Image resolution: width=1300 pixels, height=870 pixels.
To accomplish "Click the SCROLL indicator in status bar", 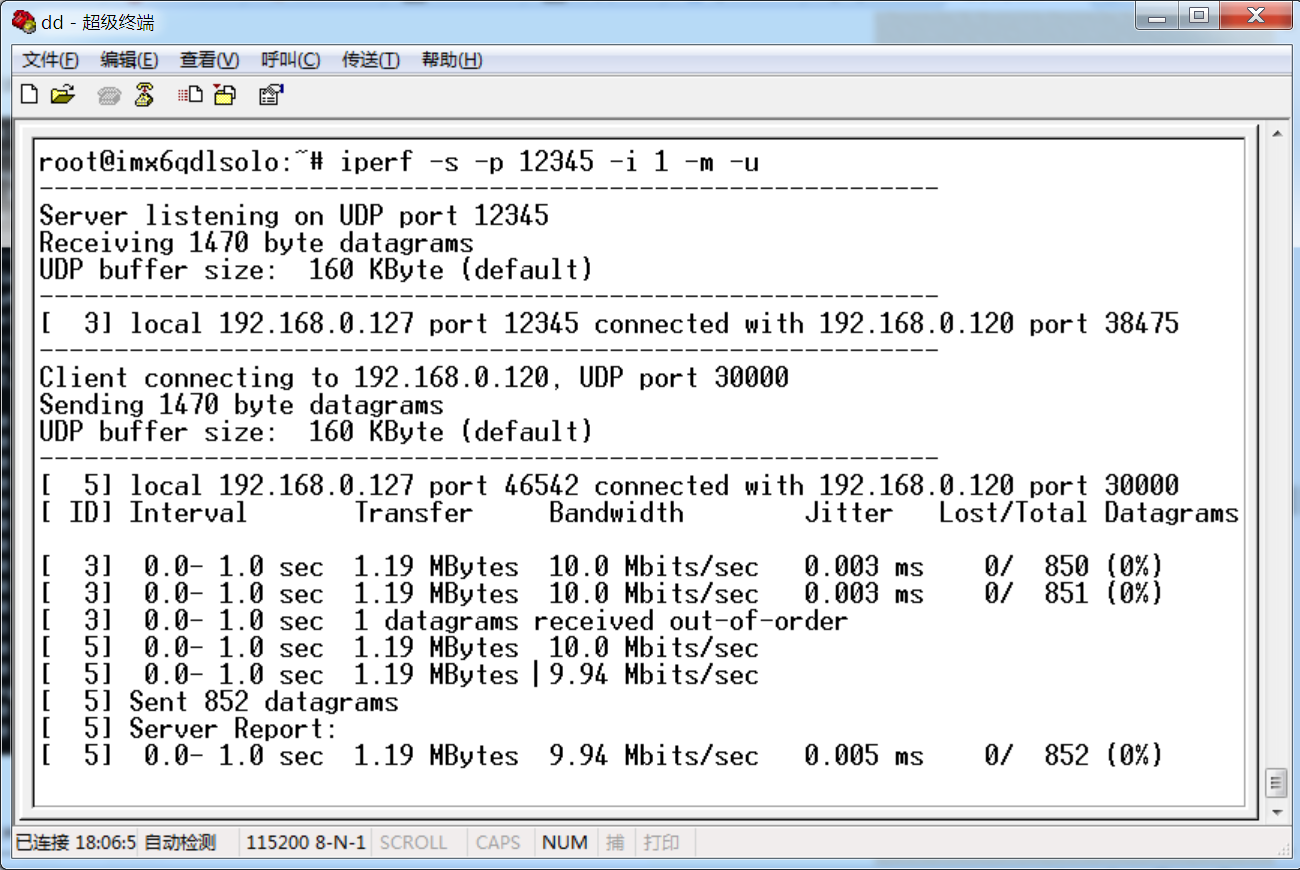I will coord(413,843).
